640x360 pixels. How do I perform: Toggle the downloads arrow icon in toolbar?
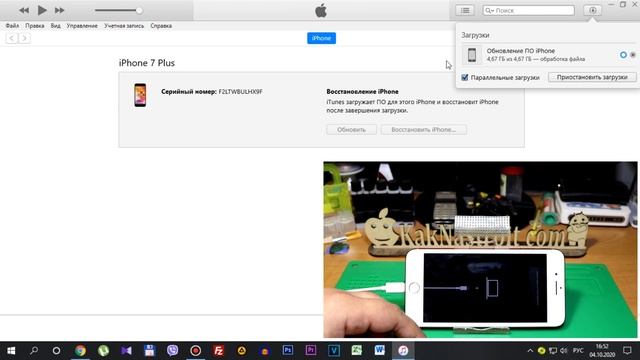[592, 10]
